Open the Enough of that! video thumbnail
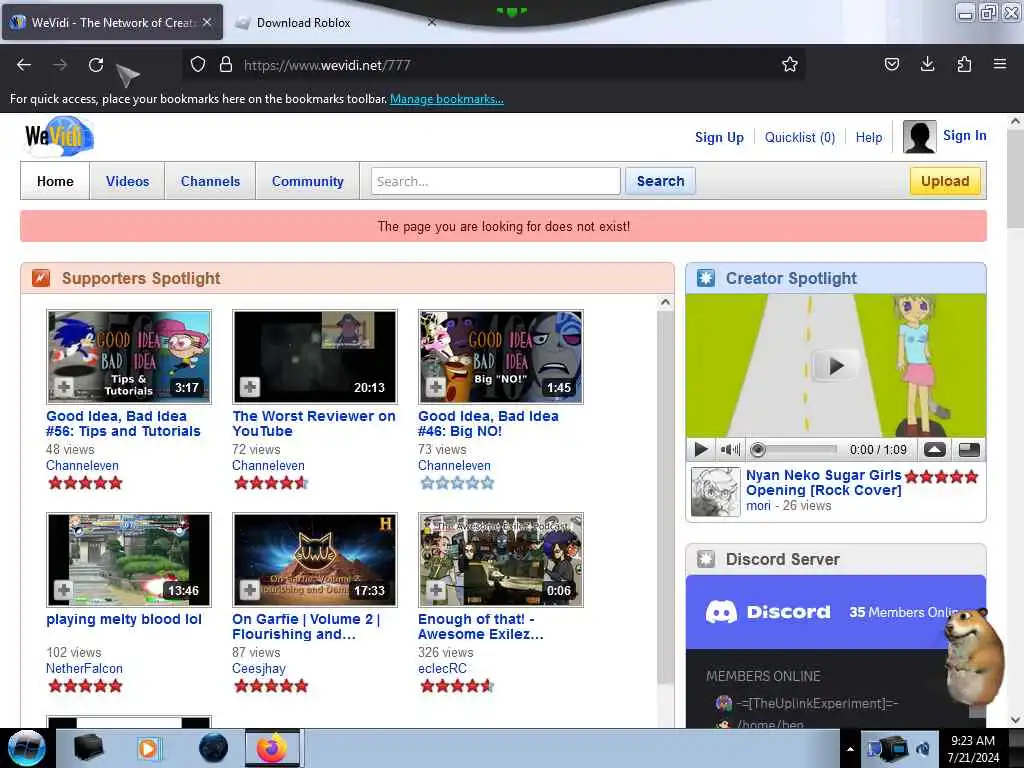Image resolution: width=1024 pixels, height=768 pixels. (x=501, y=560)
